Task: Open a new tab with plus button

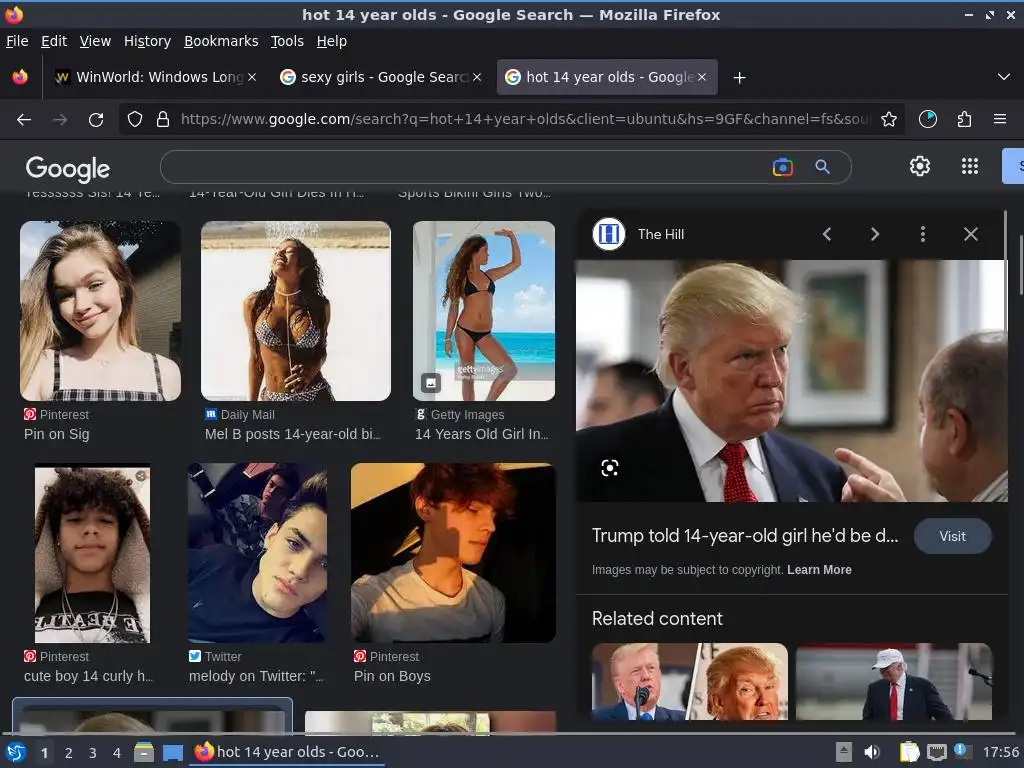Action: (739, 78)
